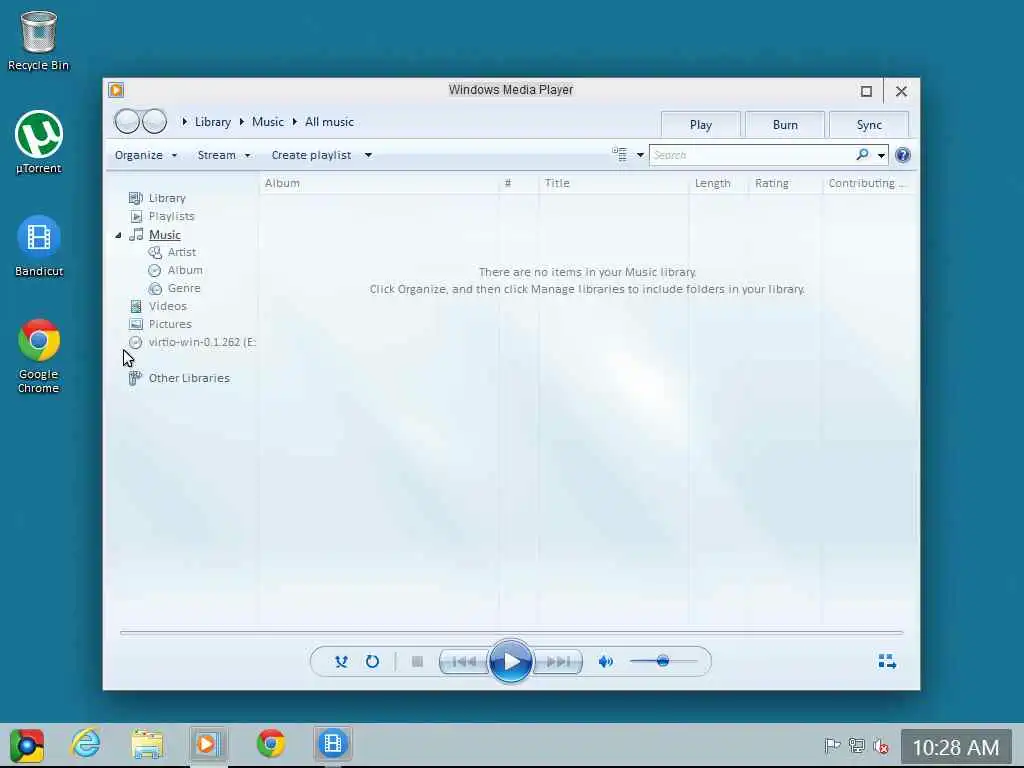
Task: Turn on shuffle in playback controls
Action: (x=341, y=662)
